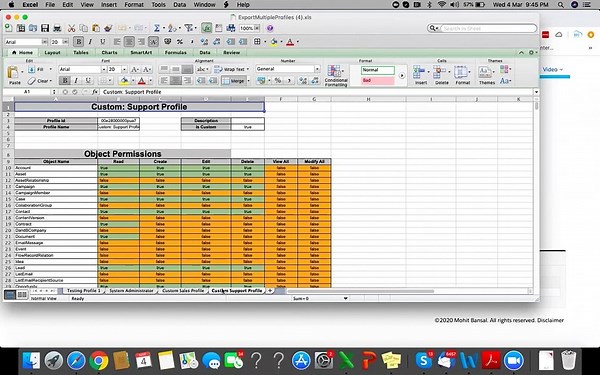Click the Sort A-Z icon
This screenshot has height=375, width=600.
171,28
